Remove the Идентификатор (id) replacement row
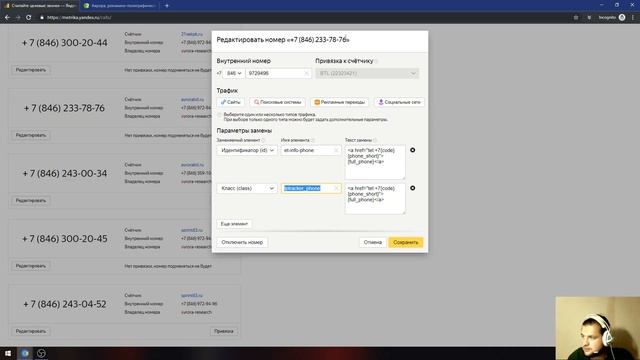This screenshot has width=640, height=360. coord(413,150)
